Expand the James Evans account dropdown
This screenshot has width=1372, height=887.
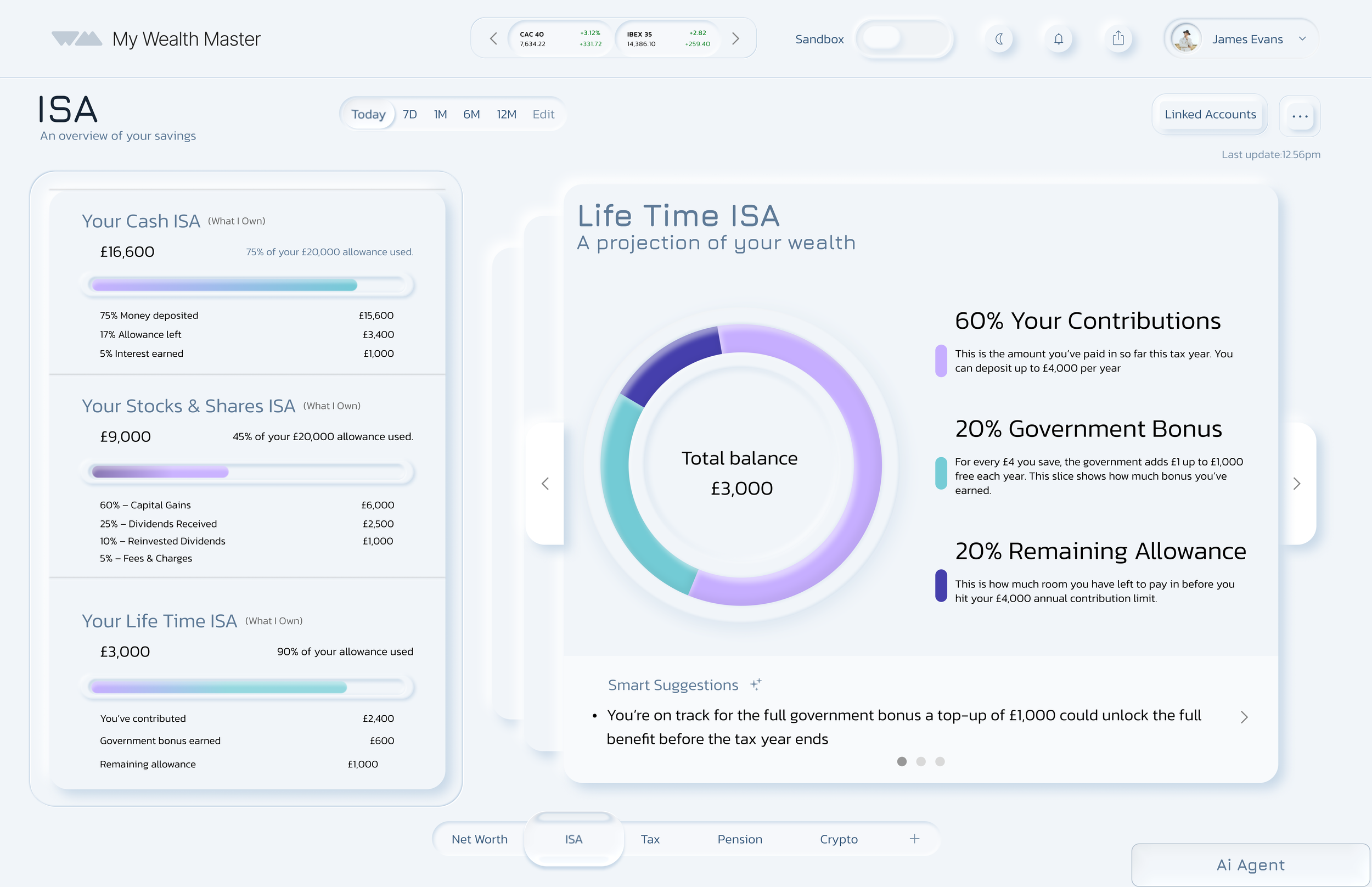pos(1302,39)
